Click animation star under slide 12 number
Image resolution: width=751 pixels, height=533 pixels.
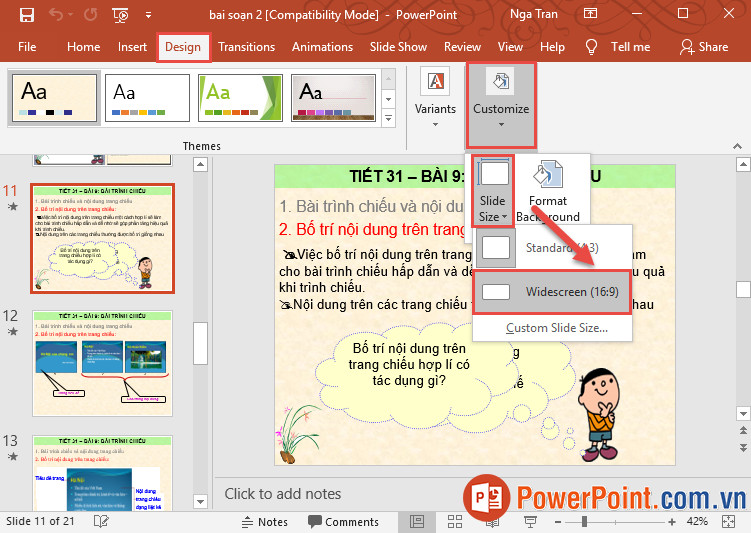point(13,331)
